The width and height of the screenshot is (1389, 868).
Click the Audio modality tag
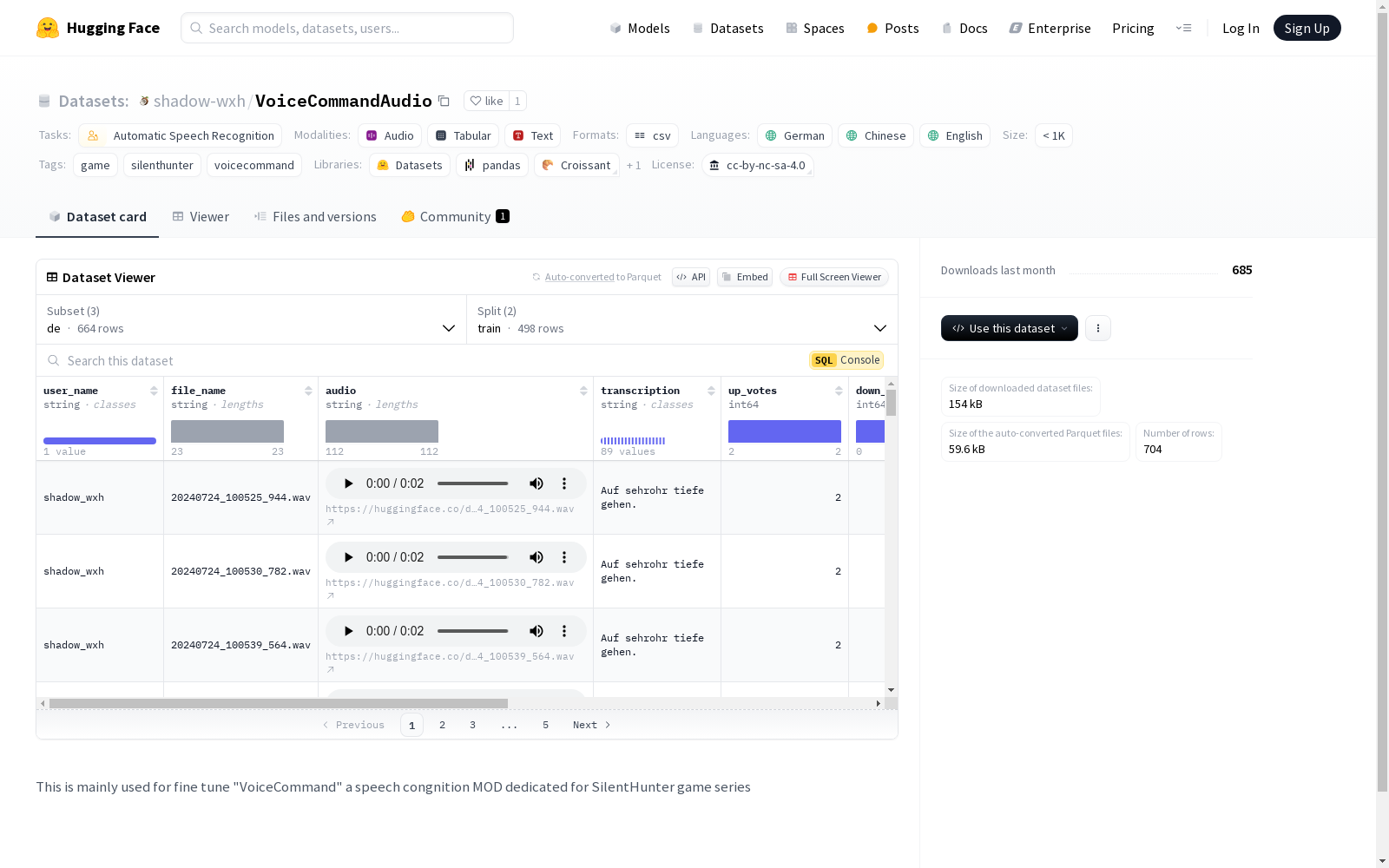[390, 135]
